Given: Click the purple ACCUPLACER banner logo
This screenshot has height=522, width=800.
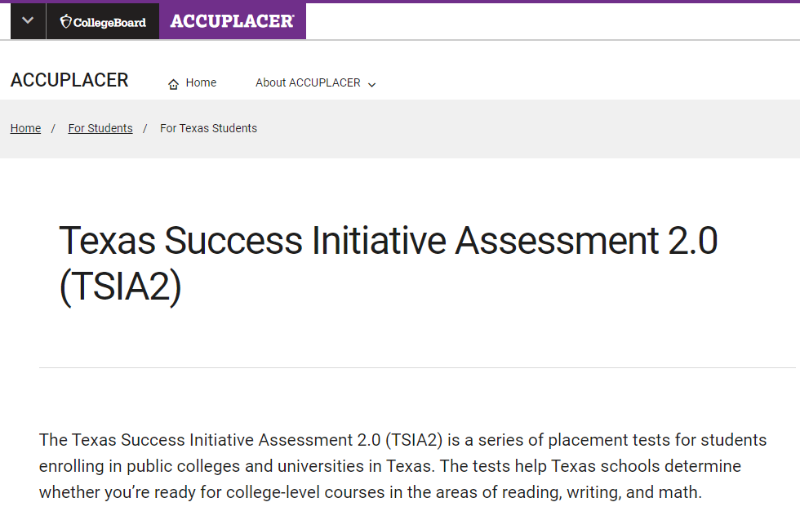Looking at the screenshot, I should pyautogui.click(x=232, y=21).
